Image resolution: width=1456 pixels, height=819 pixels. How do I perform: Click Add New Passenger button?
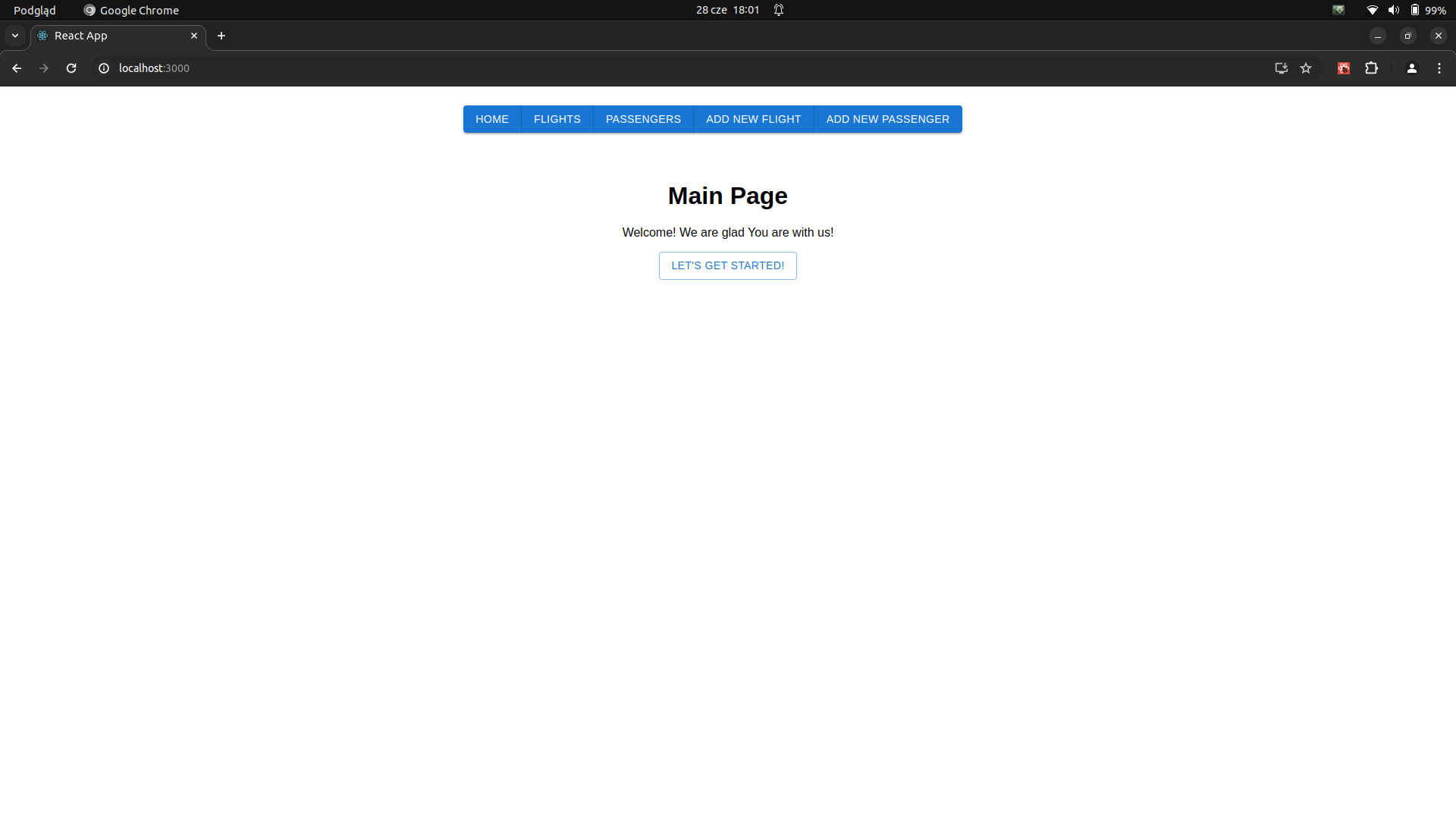point(887,119)
